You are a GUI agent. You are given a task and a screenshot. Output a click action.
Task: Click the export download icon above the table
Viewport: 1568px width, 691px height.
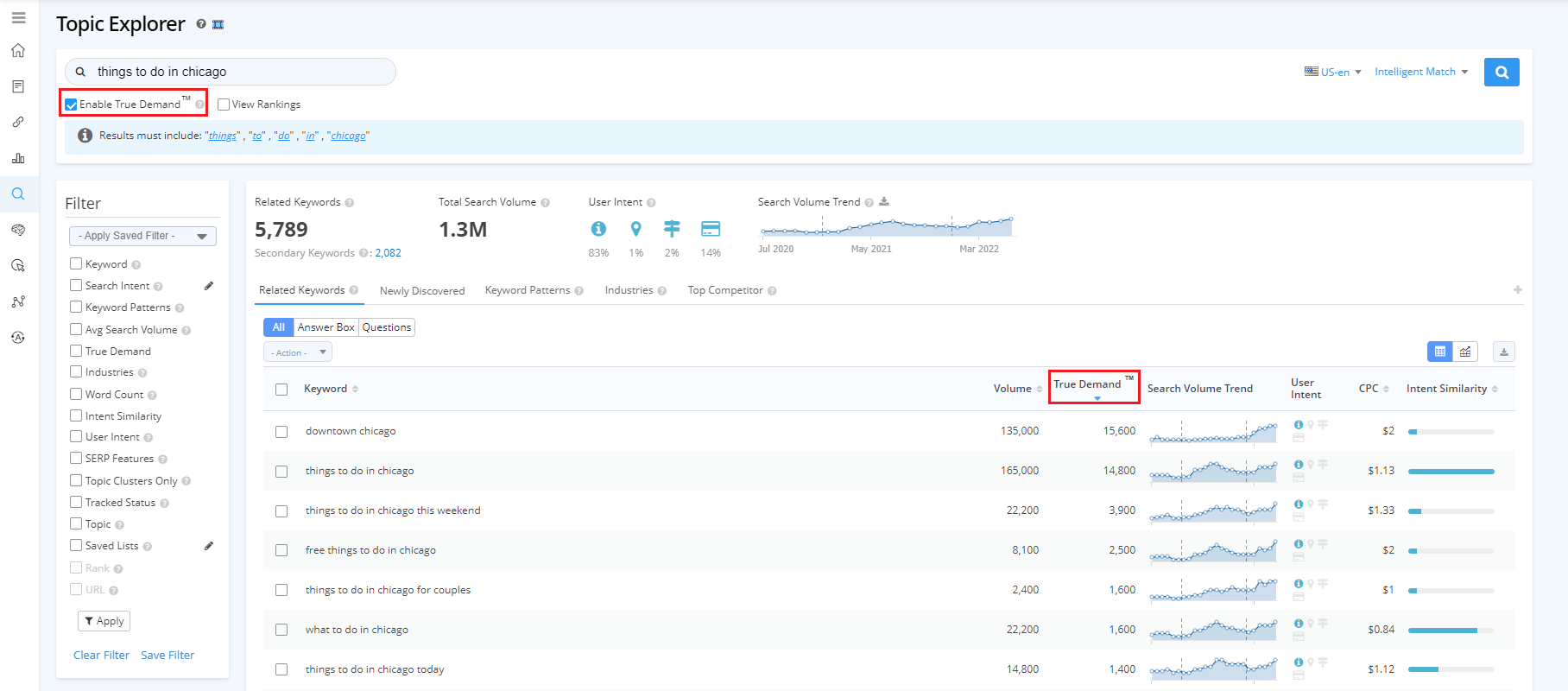[x=1503, y=352]
